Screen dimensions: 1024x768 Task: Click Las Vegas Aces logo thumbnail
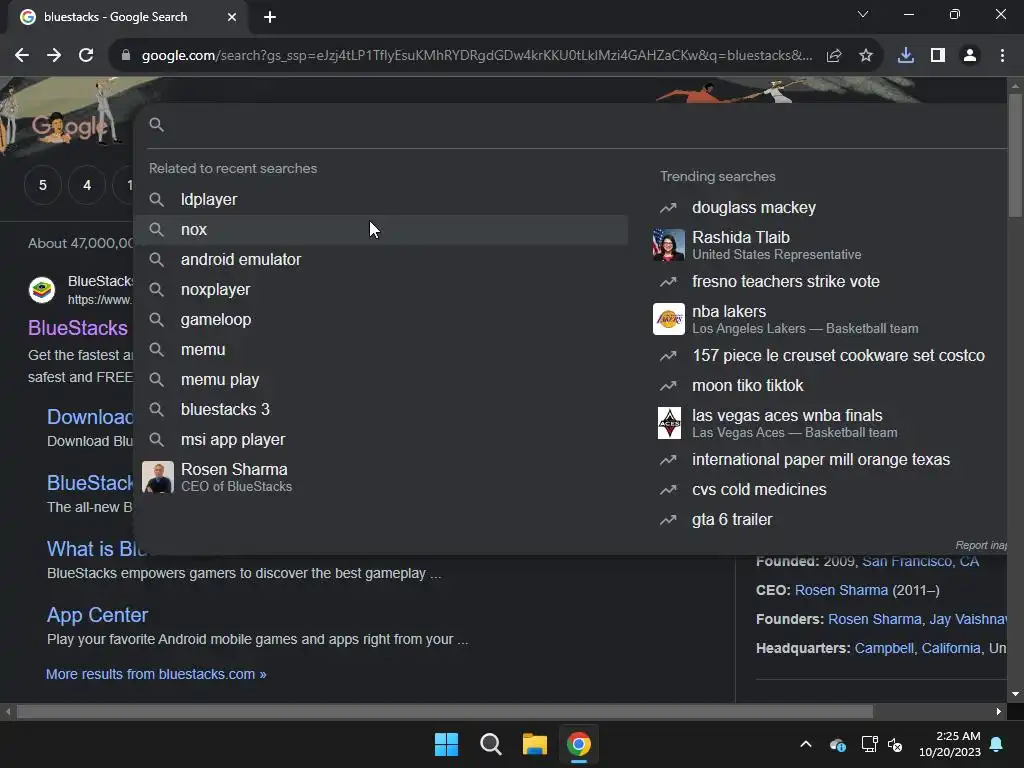(x=669, y=423)
